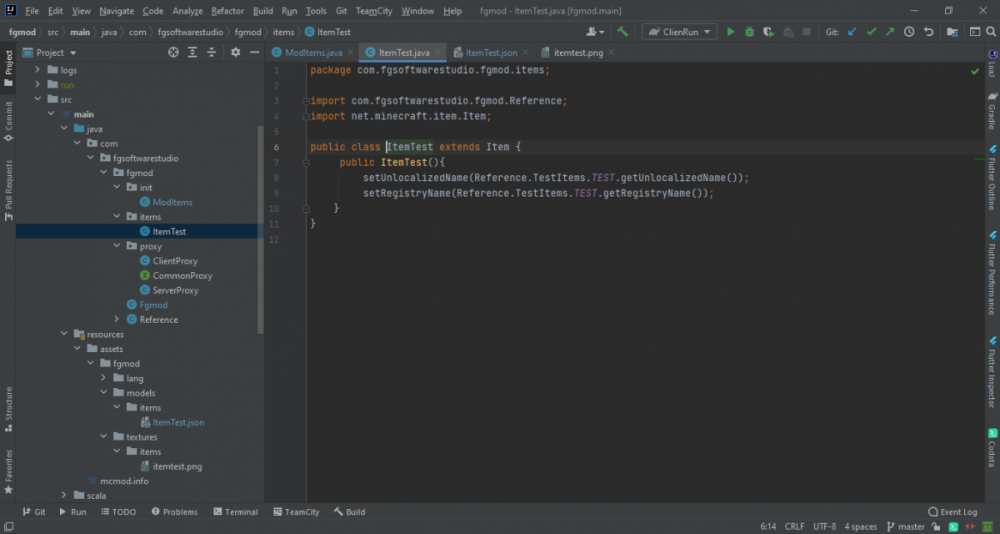Viewport: 1000px width, 534px height.
Task: Collapse the resources folder
Action: [x=64, y=334]
